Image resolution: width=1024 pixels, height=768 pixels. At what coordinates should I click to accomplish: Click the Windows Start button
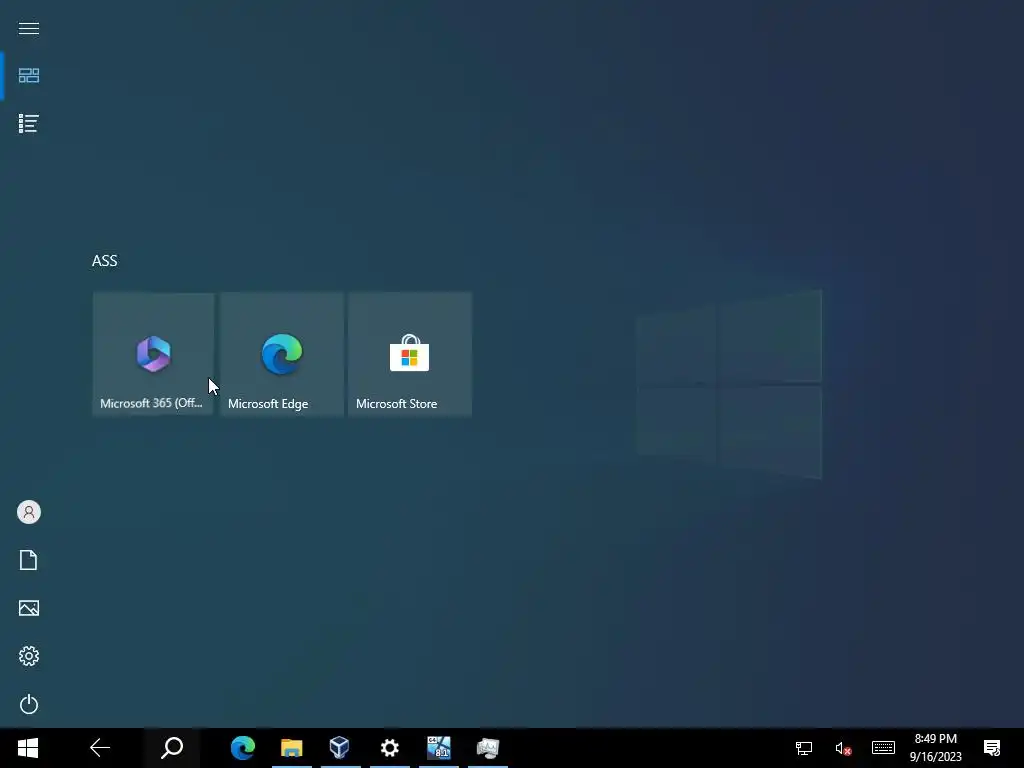28,748
